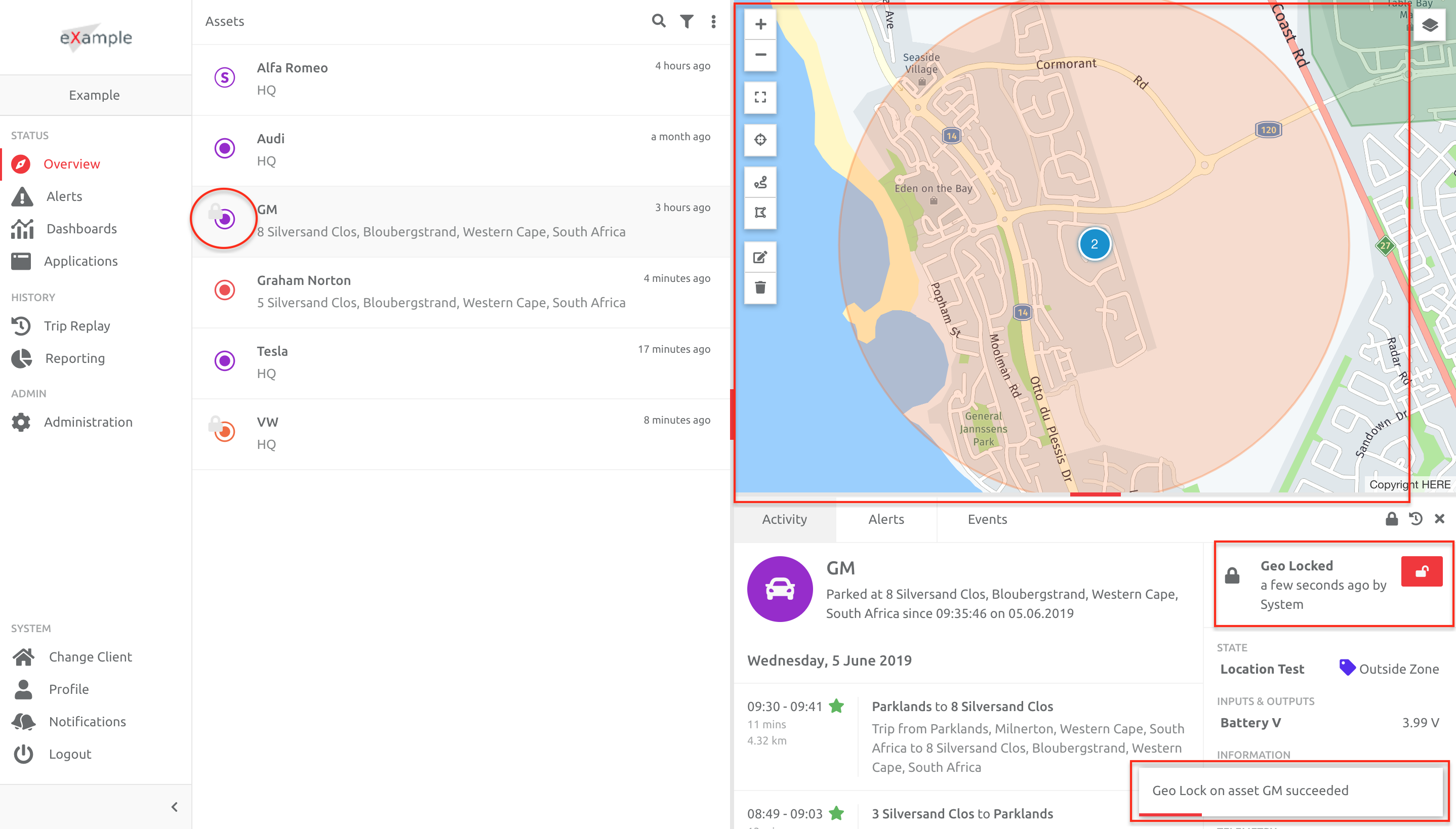
Task: Switch to the Alerts tab
Action: pos(886,519)
